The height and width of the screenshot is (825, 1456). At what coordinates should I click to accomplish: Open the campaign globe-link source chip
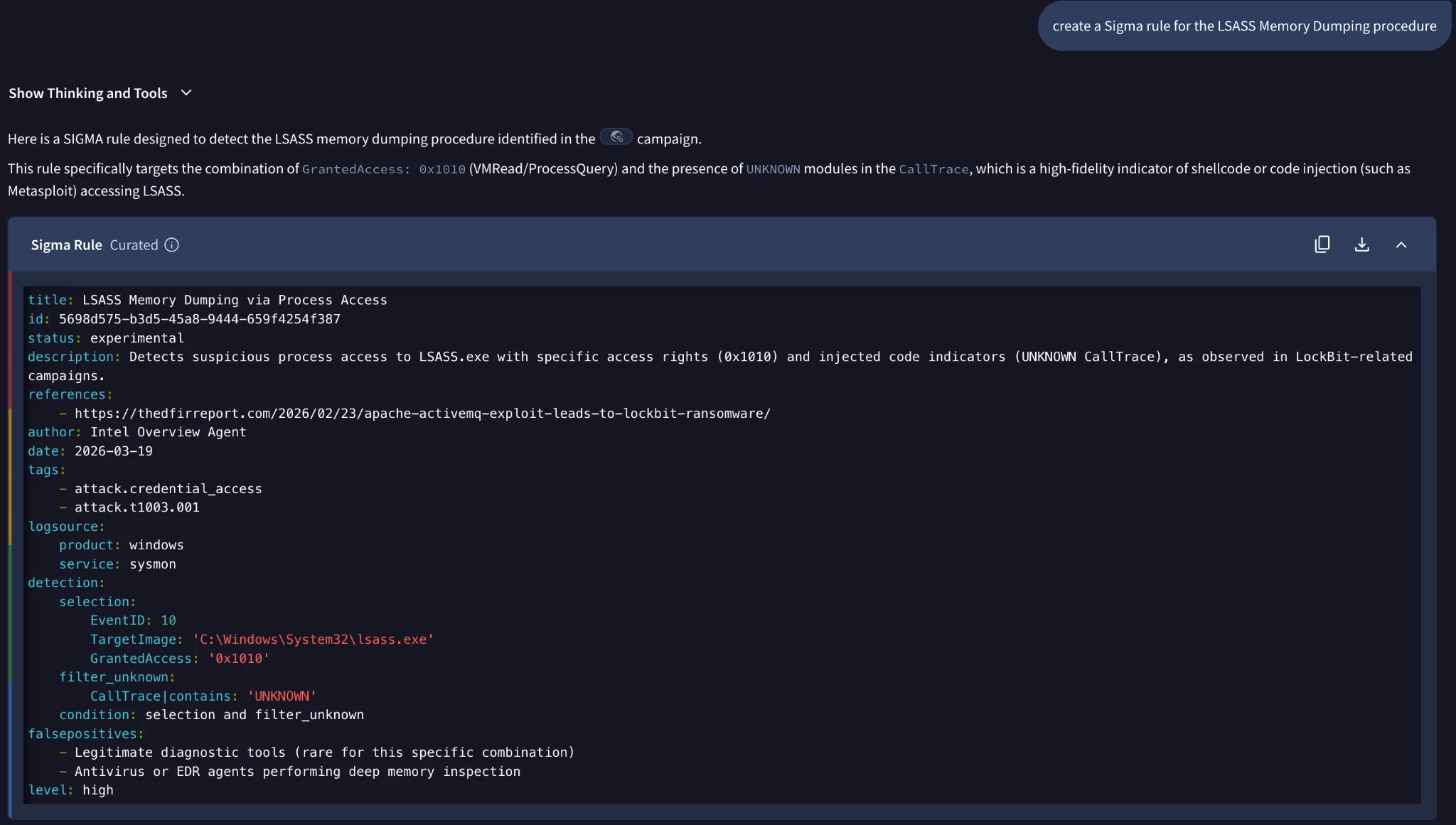(616, 137)
